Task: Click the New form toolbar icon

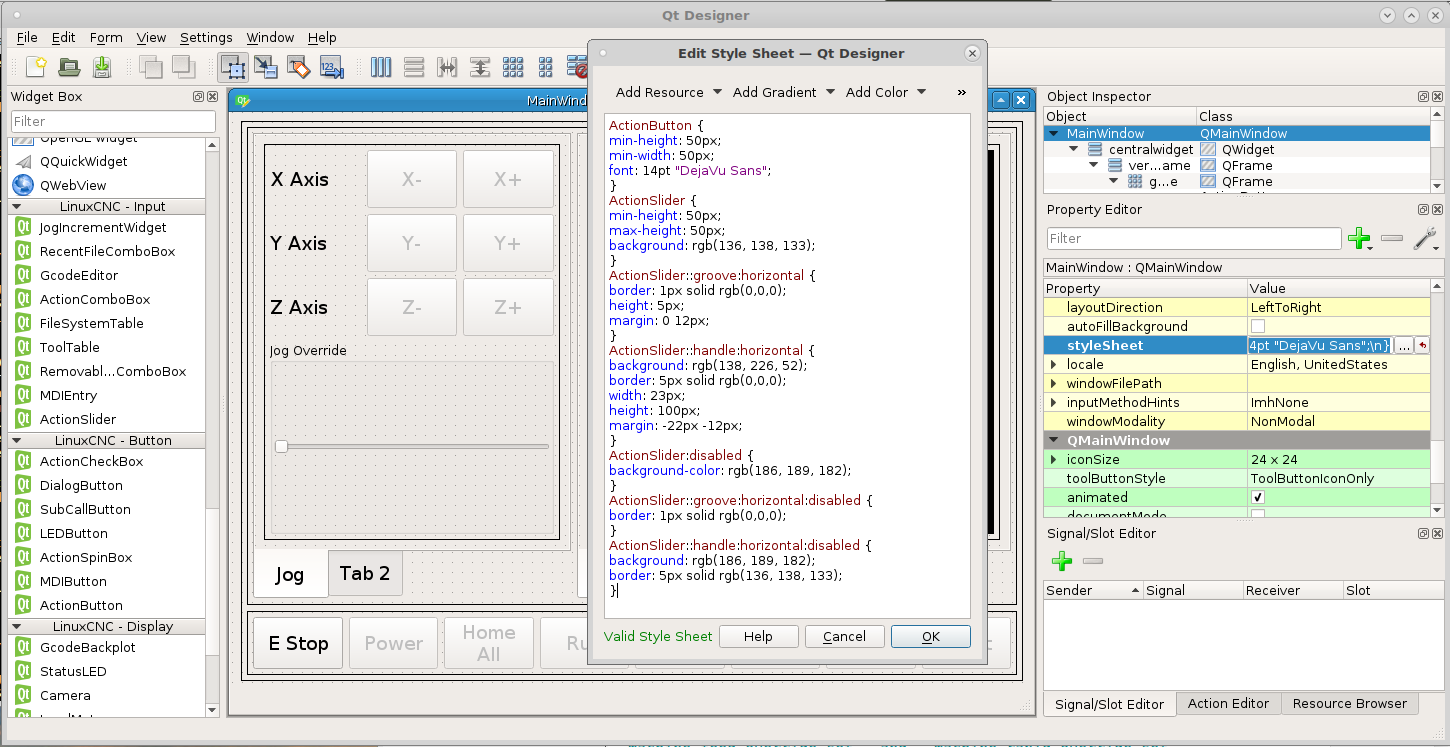Action: [x=36, y=67]
